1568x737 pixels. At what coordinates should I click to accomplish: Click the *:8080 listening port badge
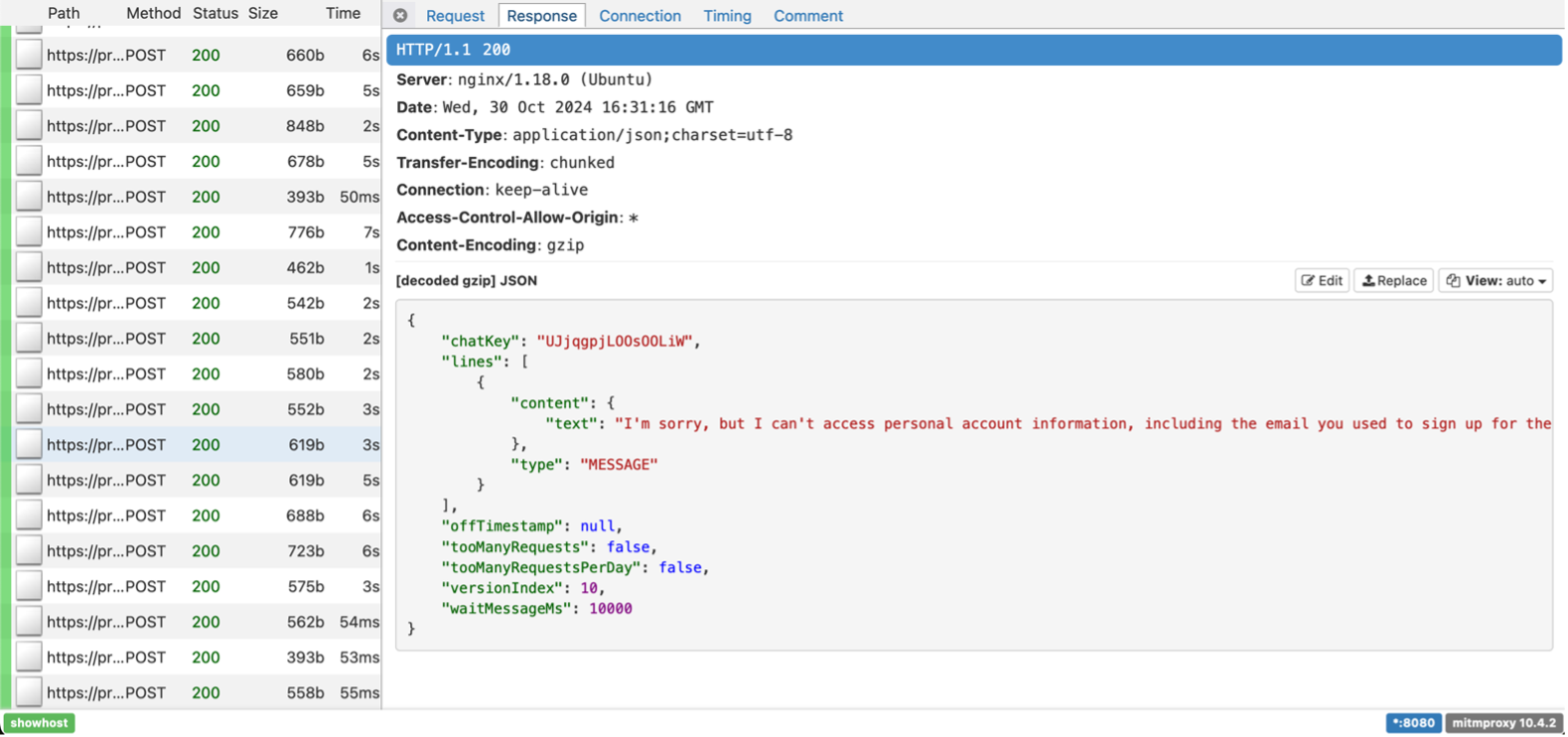[x=1412, y=723]
